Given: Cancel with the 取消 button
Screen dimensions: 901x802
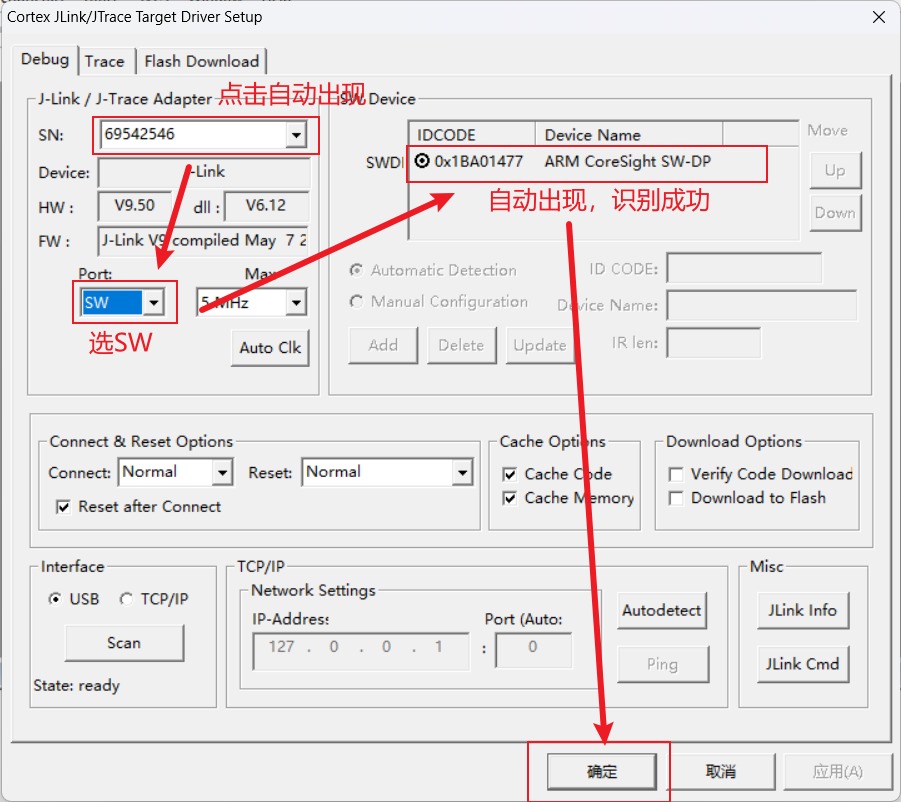Looking at the screenshot, I should (x=721, y=772).
